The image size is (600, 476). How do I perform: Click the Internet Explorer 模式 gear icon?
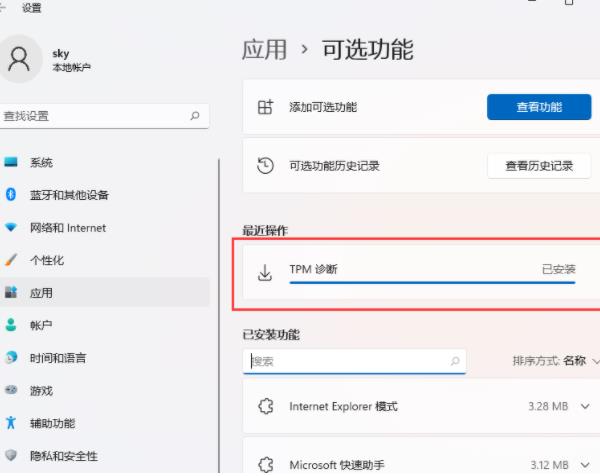pyautogui.click(x=266, y=406)
